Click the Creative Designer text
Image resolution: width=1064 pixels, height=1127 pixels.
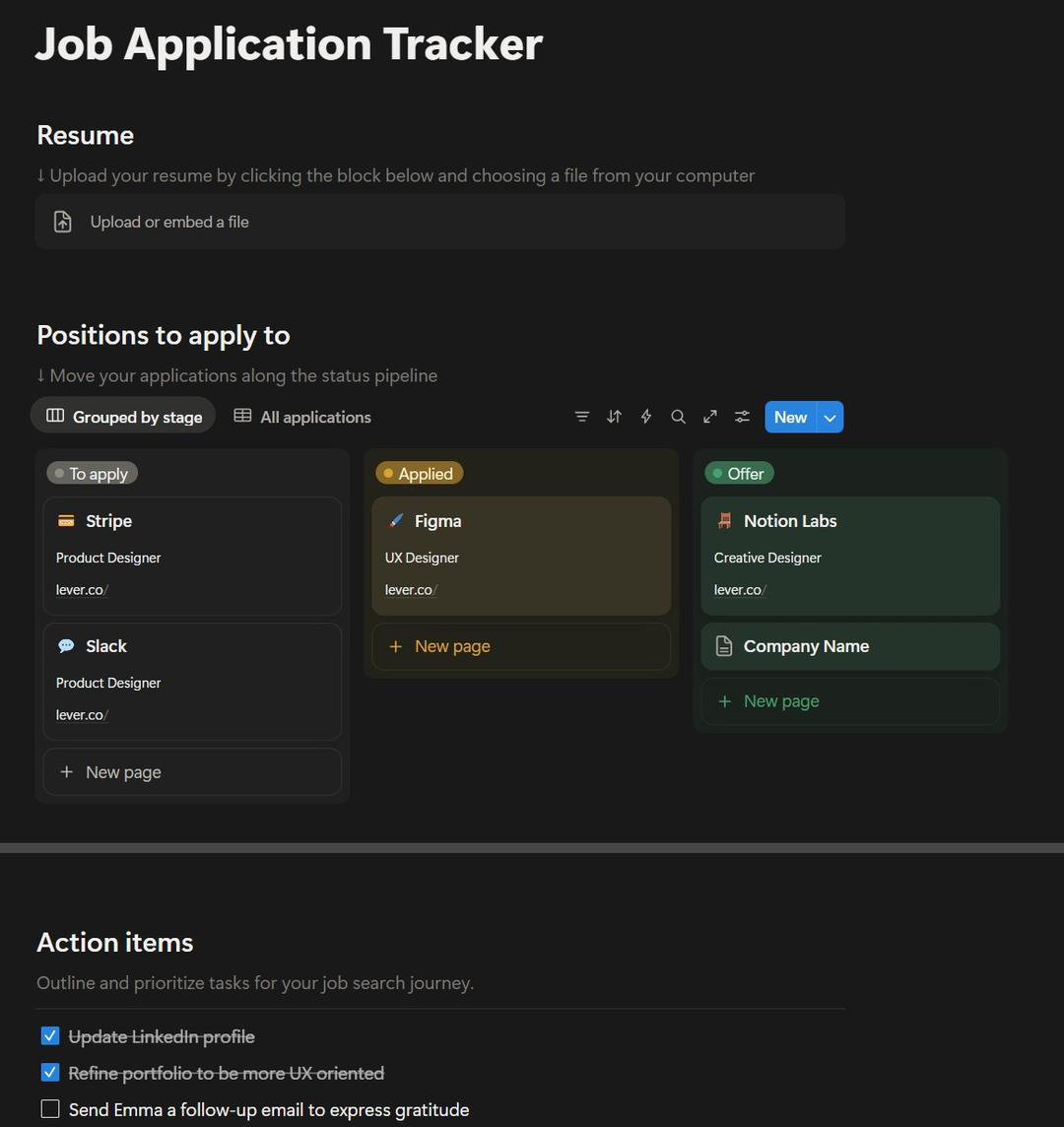tap(767, 558)
